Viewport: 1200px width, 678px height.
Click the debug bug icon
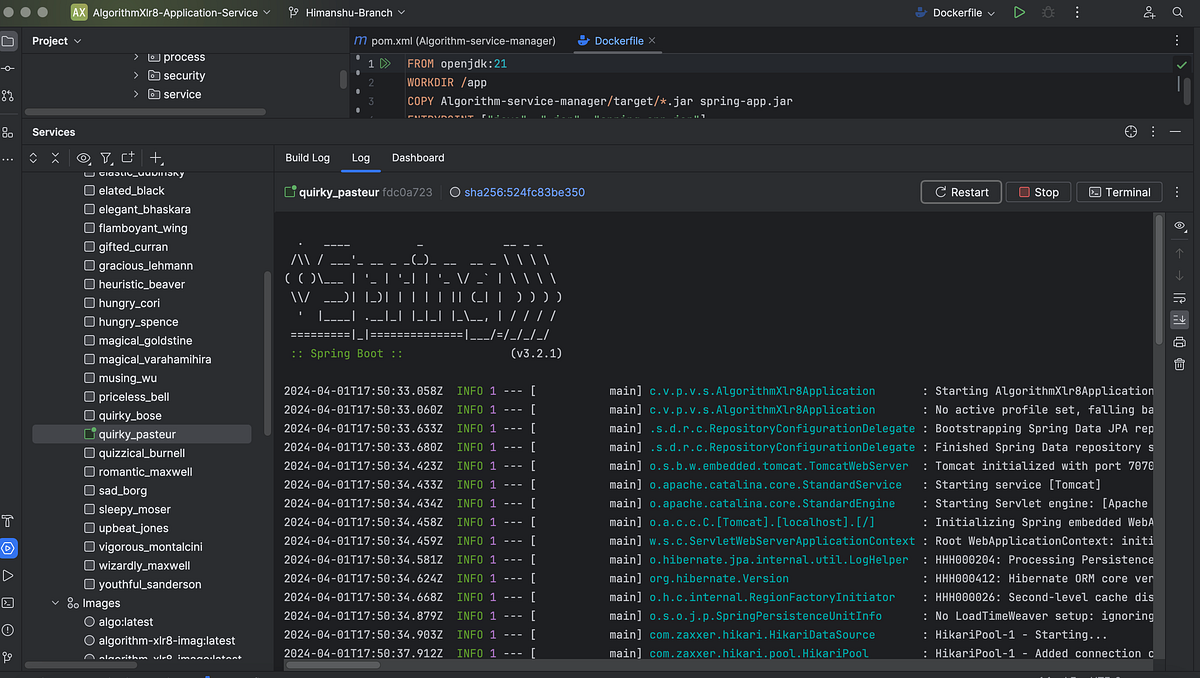pos(1048,13)
